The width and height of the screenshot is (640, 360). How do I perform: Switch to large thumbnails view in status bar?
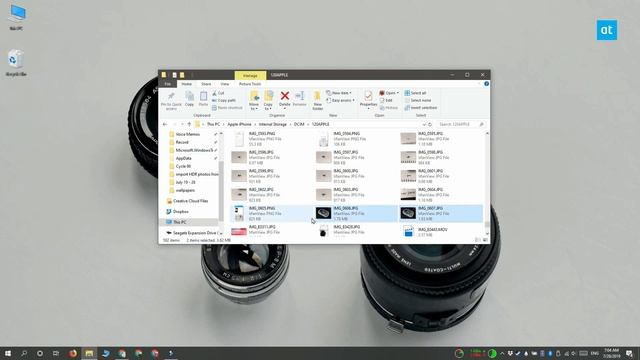pos(485,240)
